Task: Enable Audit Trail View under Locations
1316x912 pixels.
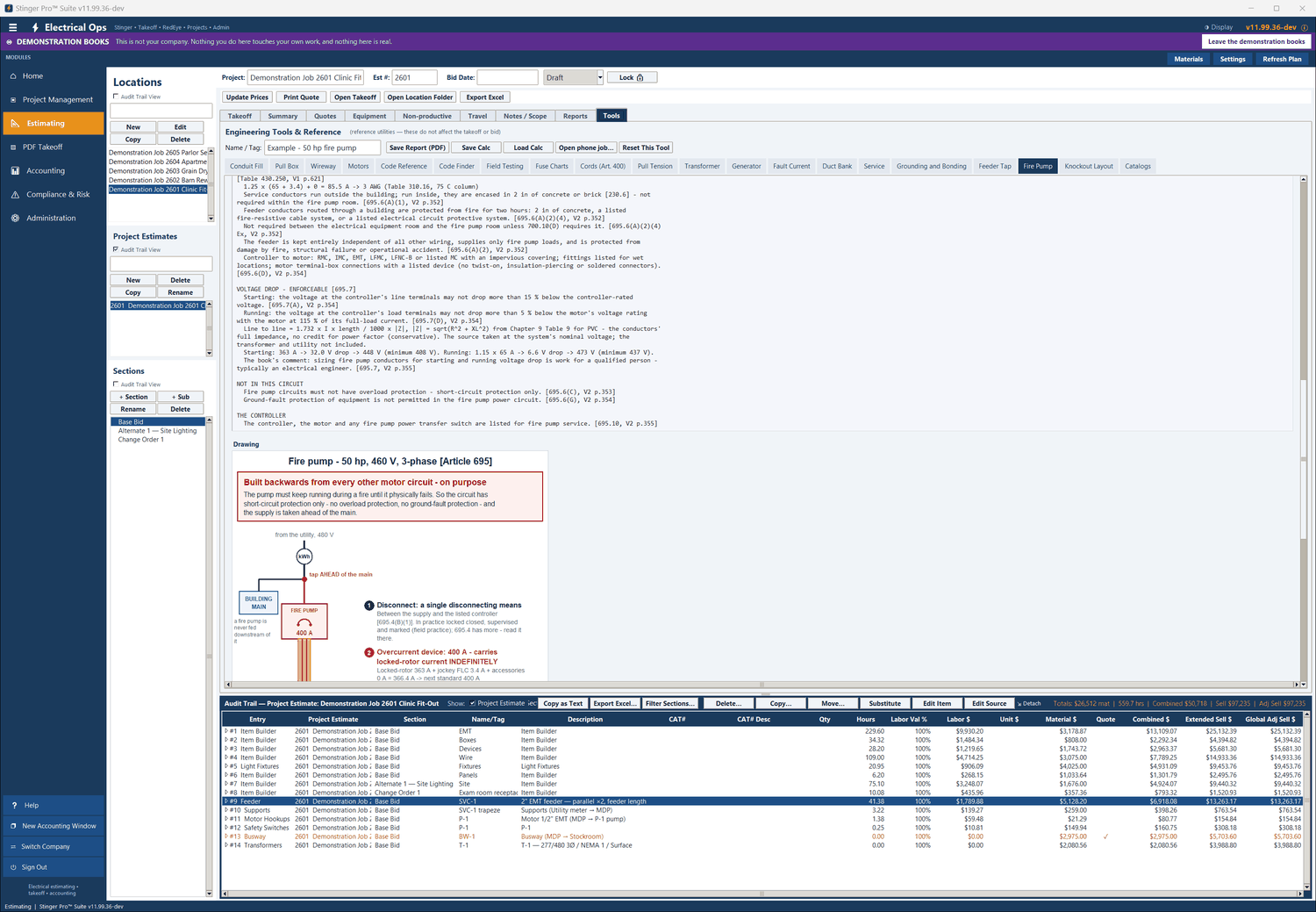Action: tap(116, 97)
